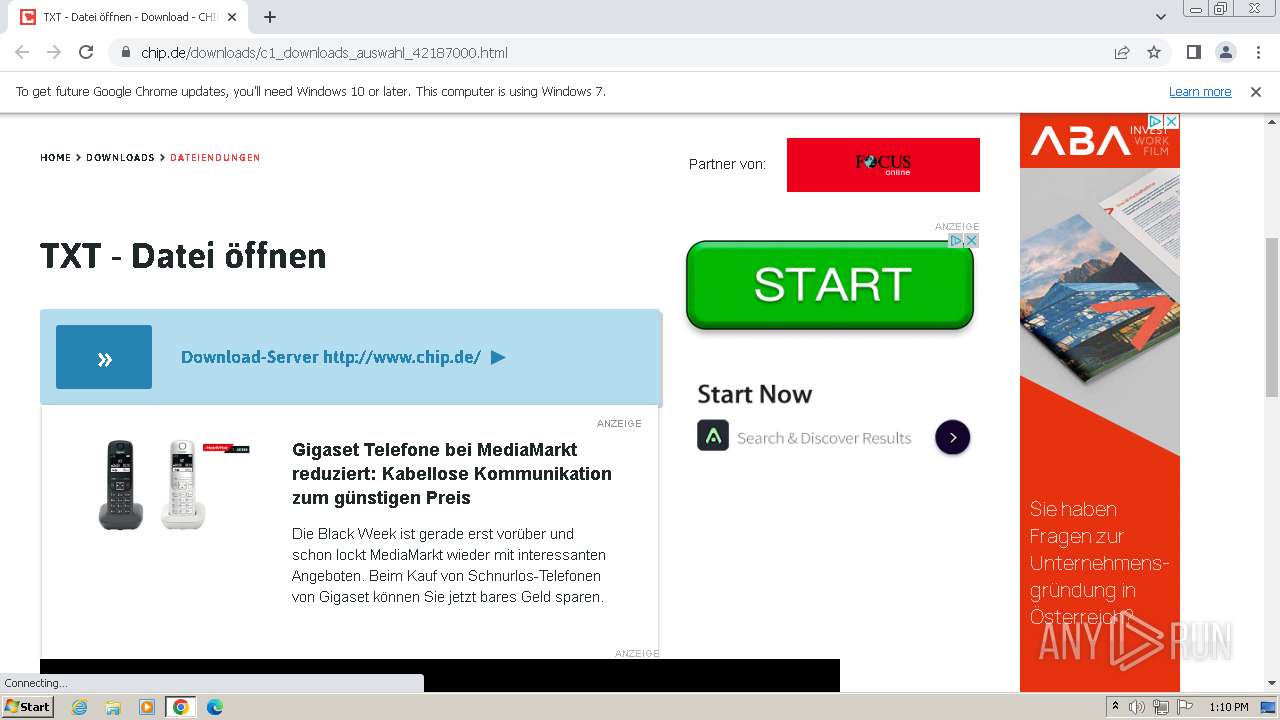
Task: Open Chrome three-dot menu
Action: coord(1258,52)
